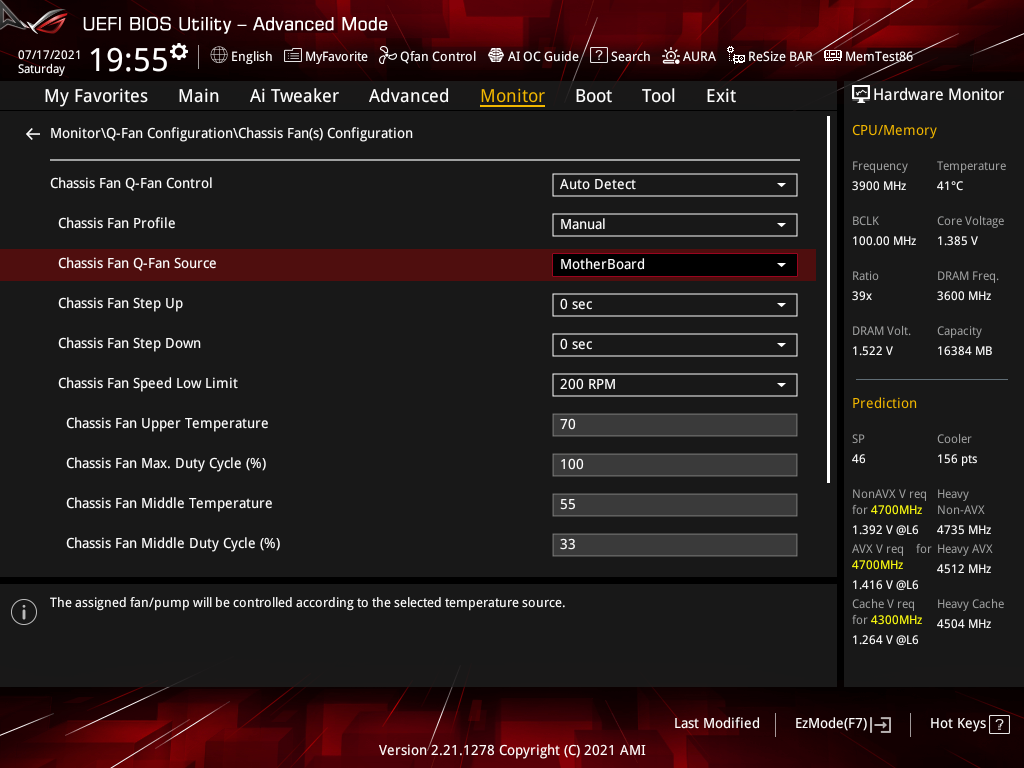Click the 19:55 clock display
This screenshot has width=1024, height=768.
(129, 59)
